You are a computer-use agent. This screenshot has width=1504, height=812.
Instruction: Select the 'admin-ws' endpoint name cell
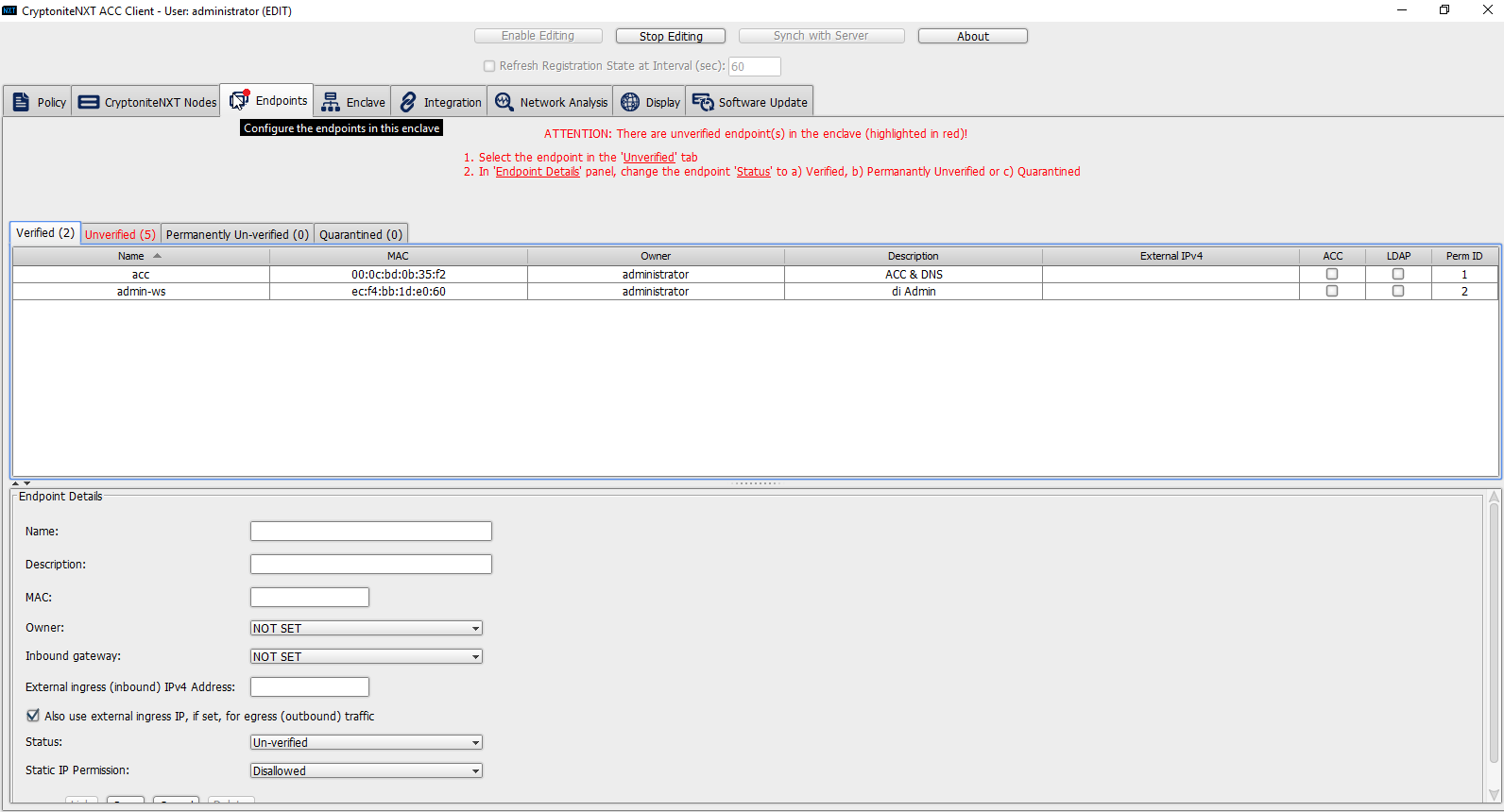(141, 292)
